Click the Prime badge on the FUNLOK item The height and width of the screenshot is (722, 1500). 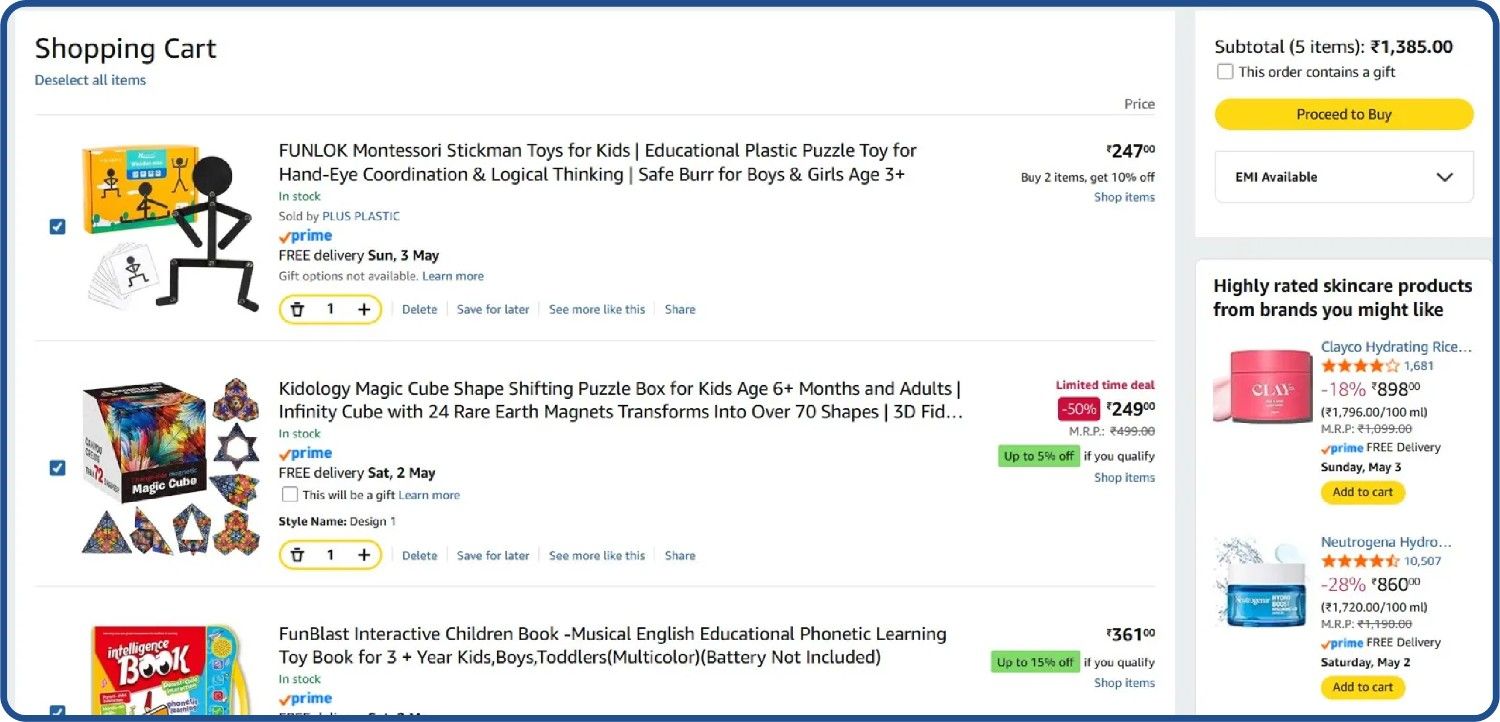(305, 235)
